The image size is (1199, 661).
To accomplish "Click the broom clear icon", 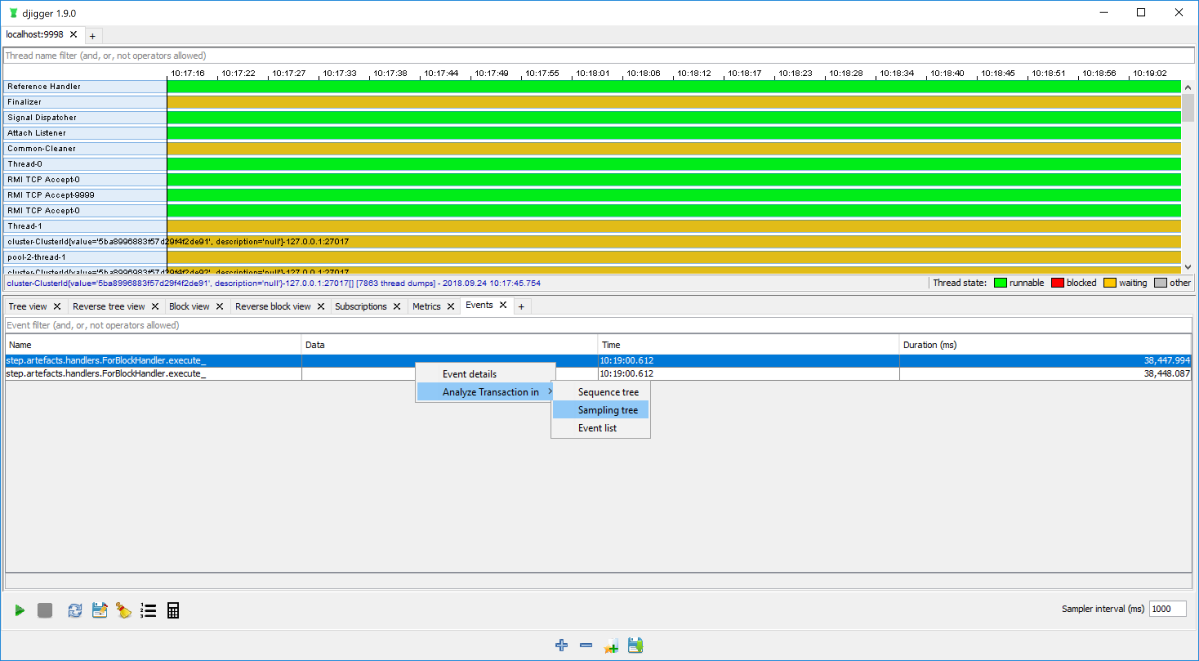I will tap(123, 611).
